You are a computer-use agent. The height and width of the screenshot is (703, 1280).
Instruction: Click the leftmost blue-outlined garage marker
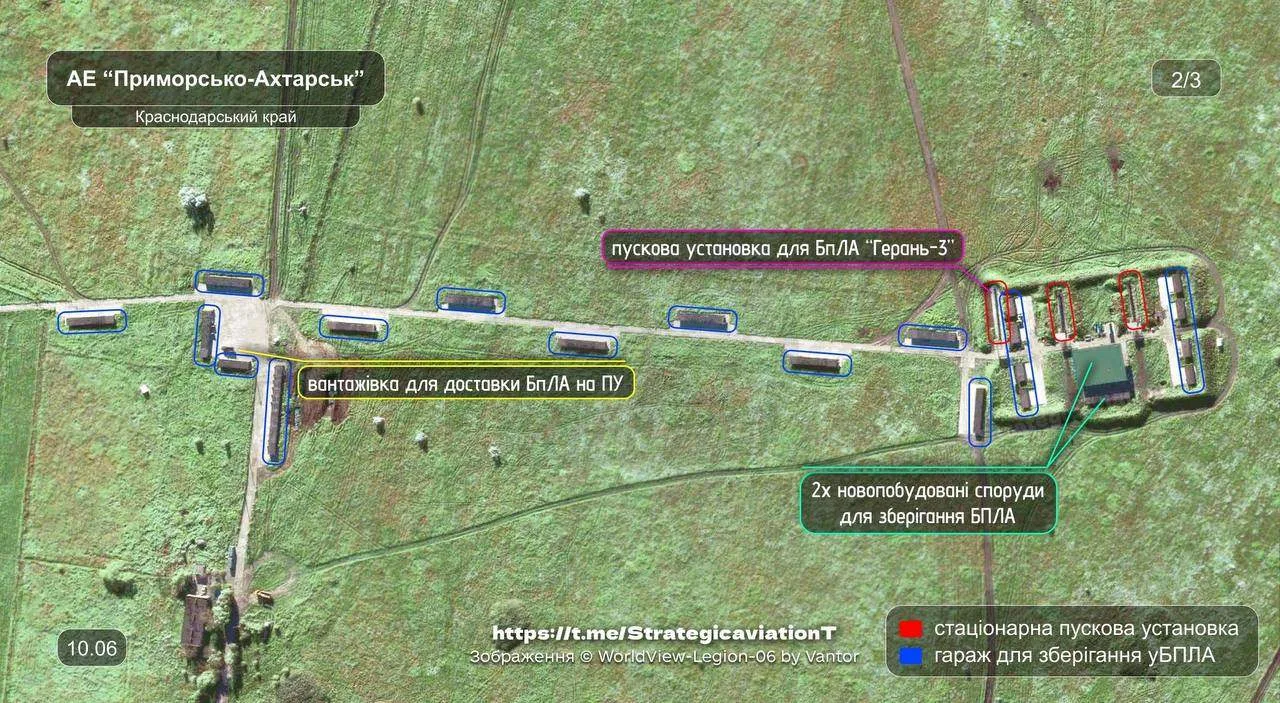92,321
